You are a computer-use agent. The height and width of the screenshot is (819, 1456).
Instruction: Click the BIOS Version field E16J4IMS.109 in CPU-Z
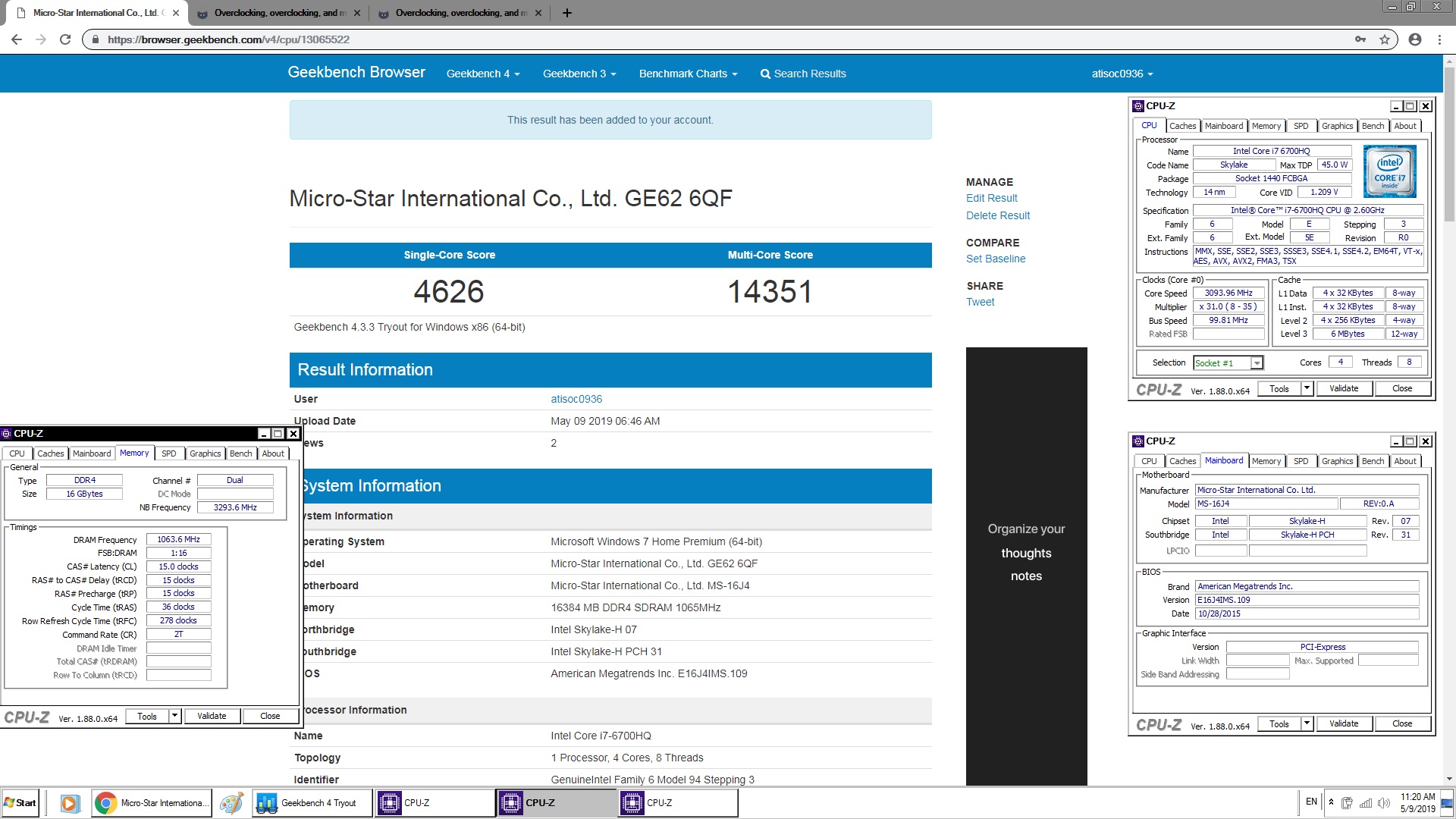(x=1307, y=601)
